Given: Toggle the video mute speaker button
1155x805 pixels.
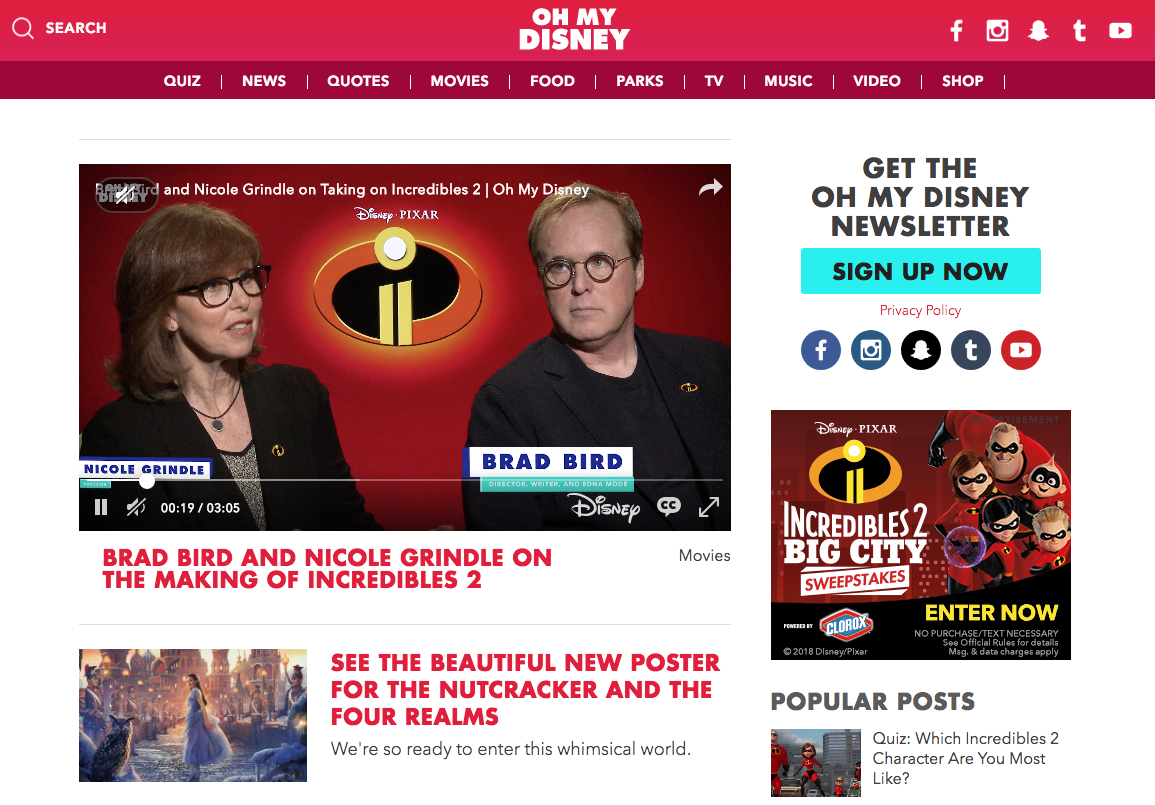Looking at the screenshot, I should (x=136, y=507).
